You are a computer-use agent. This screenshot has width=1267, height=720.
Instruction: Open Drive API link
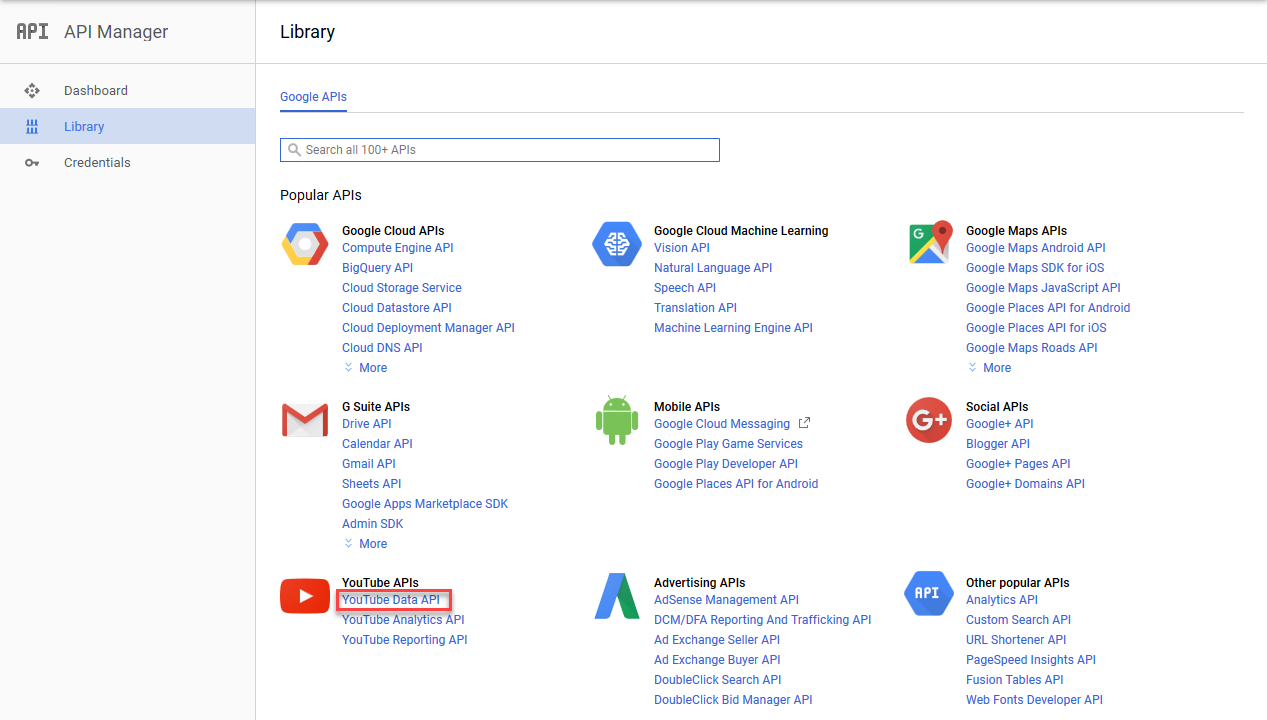pyautogui.click(x=367, y=424)
